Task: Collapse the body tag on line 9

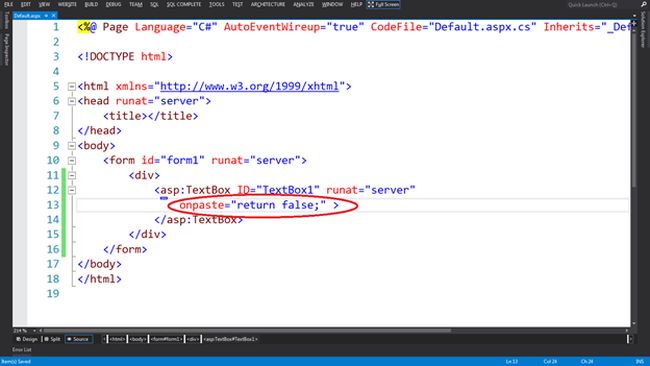Action: coord(72,146)
